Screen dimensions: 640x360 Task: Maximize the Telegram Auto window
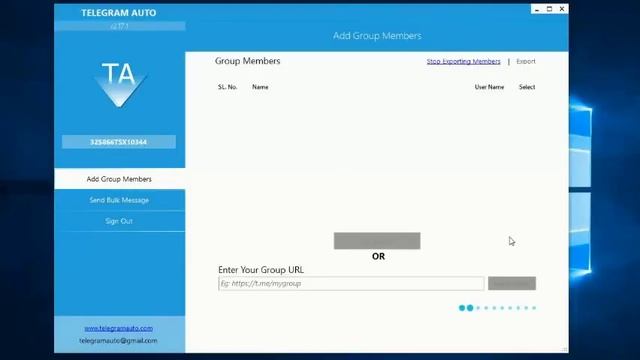(x=549, y=9)
